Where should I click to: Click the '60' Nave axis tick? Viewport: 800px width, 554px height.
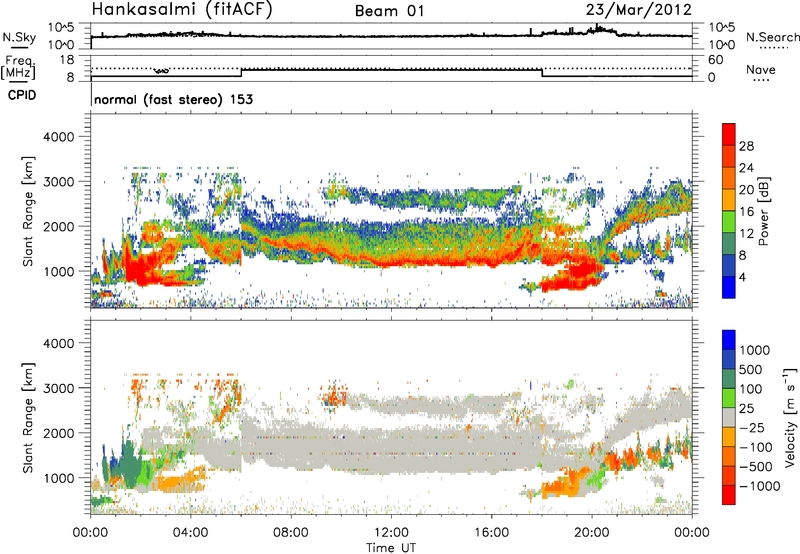715,60
